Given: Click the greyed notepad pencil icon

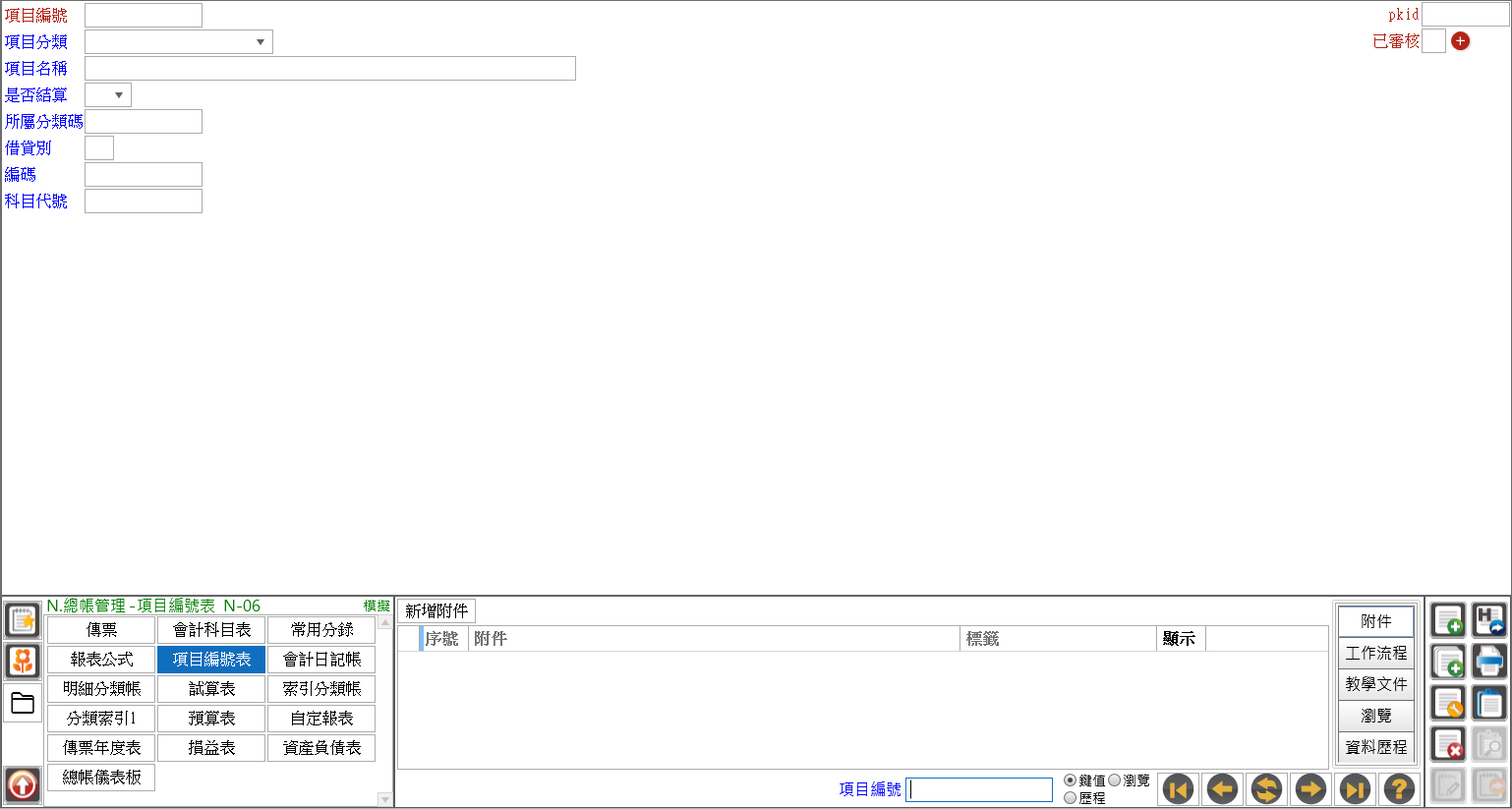Looking at the screenshot, I should [x=1448, y=785].
